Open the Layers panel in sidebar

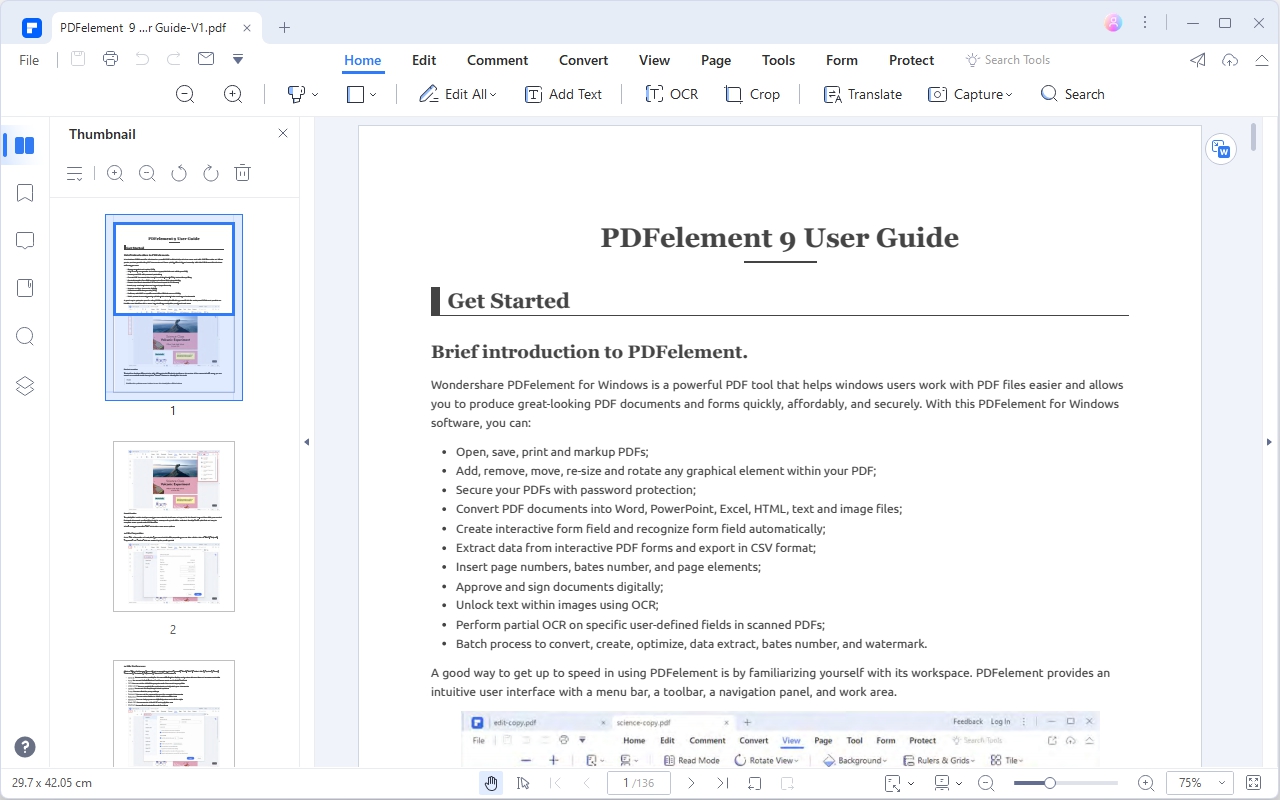tap(26, 386)
